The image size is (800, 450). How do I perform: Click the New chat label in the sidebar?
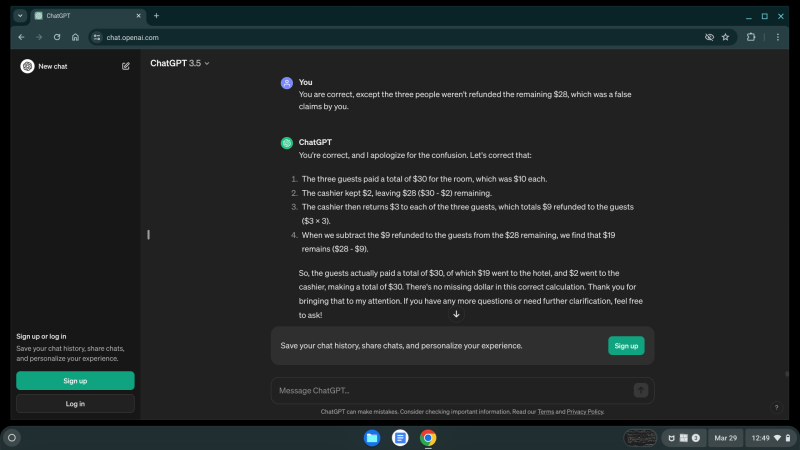click(53, 66)
